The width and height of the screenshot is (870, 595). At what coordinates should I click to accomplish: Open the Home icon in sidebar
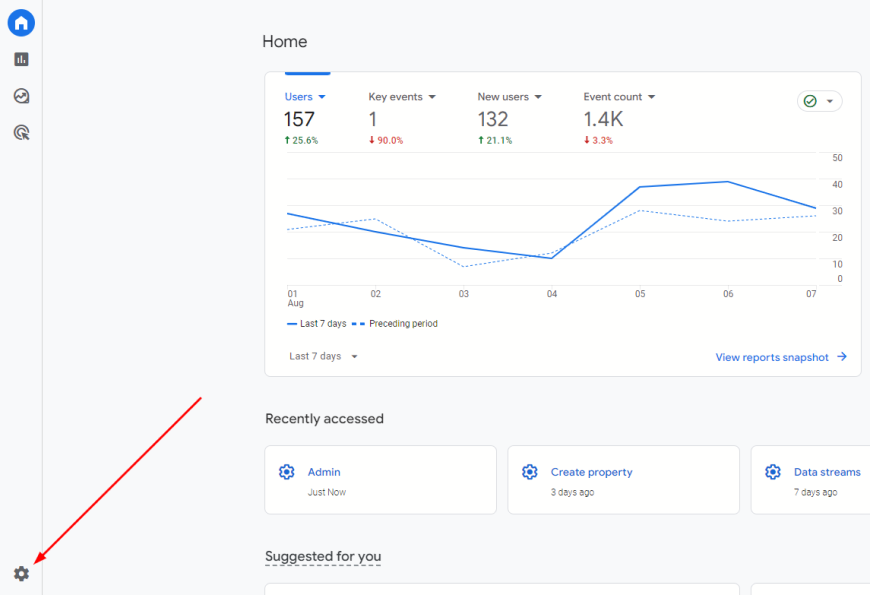click(21, 23)
